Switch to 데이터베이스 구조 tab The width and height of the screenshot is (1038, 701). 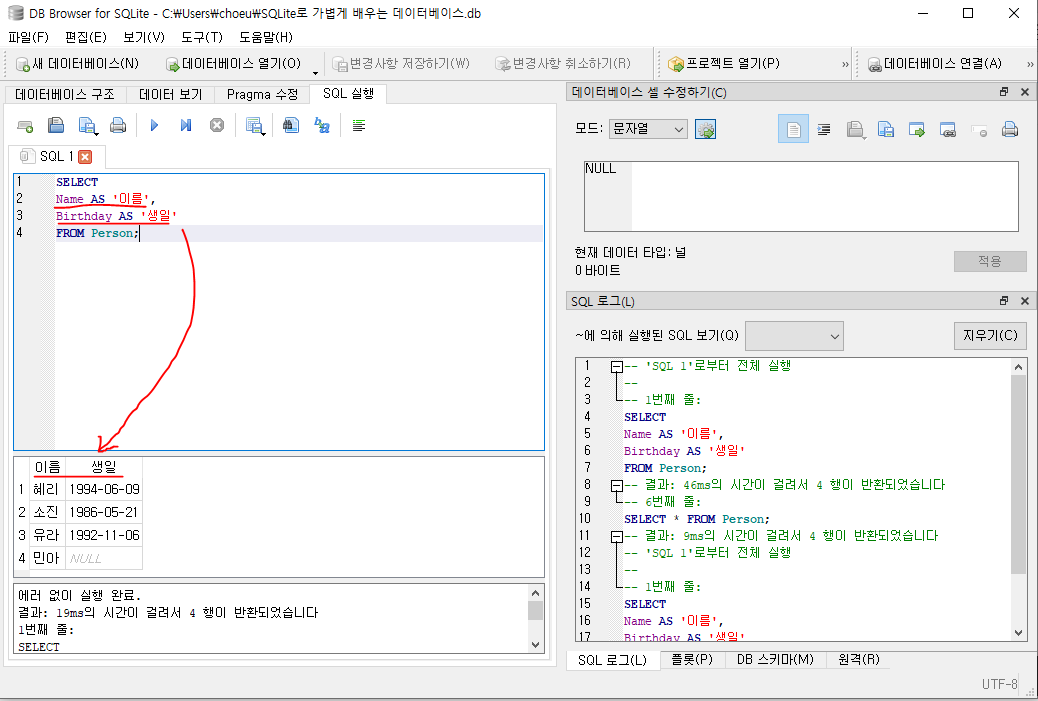click(65, 95)
